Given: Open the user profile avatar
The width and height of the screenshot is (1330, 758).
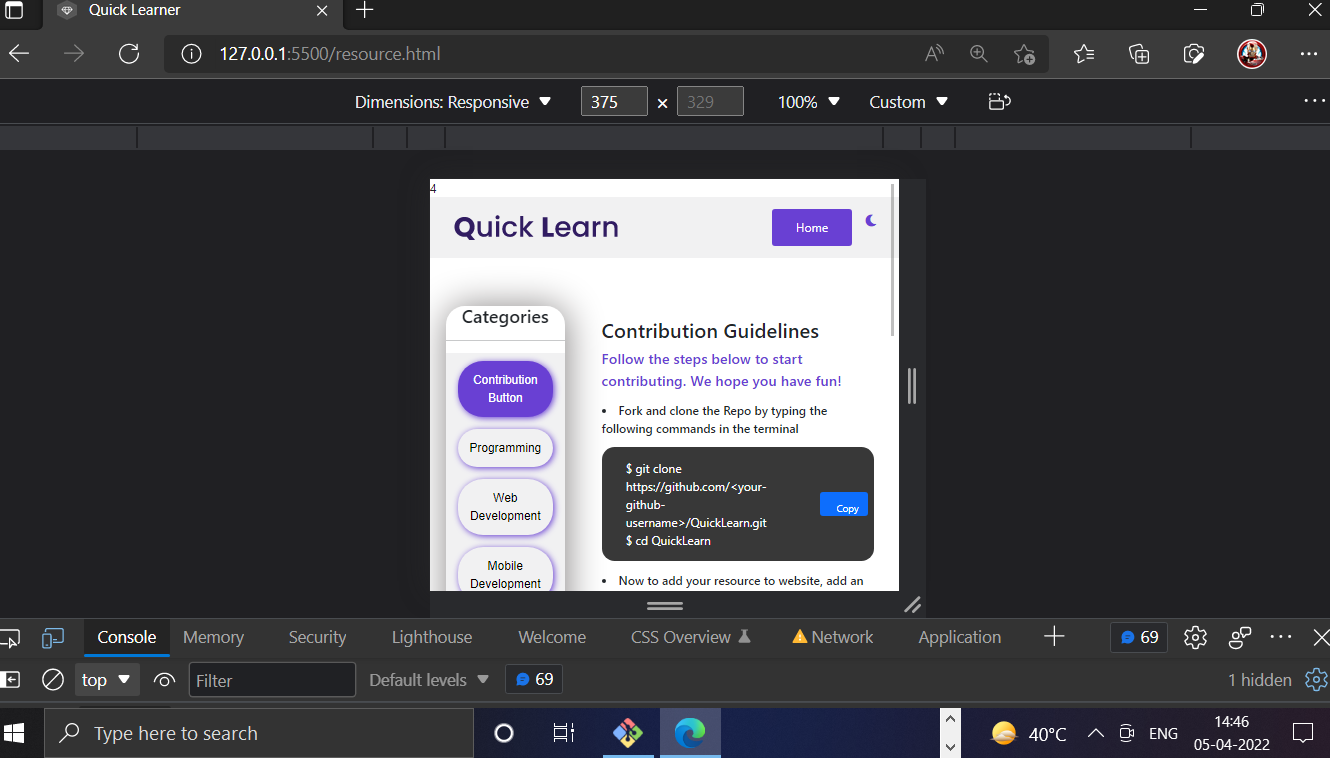Looking at the screenshot, I should coord(1252,54).
